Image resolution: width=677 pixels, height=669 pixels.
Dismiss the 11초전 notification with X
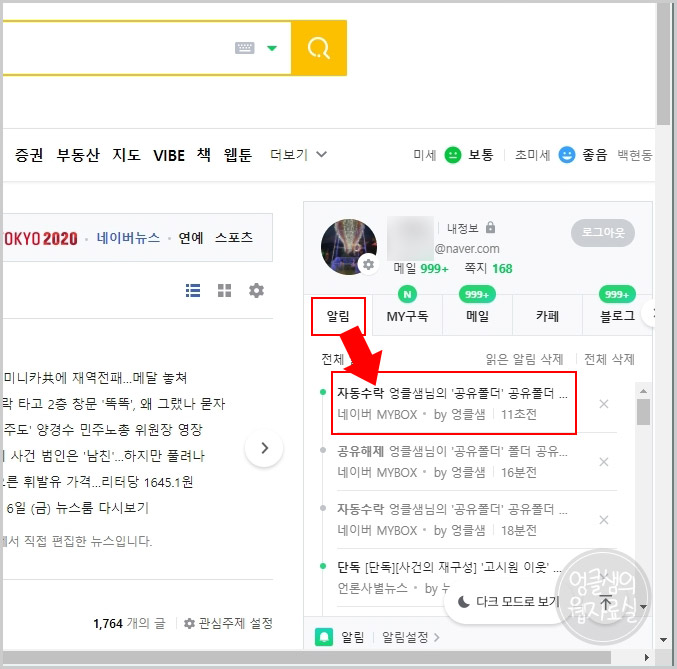coord(604,404)
